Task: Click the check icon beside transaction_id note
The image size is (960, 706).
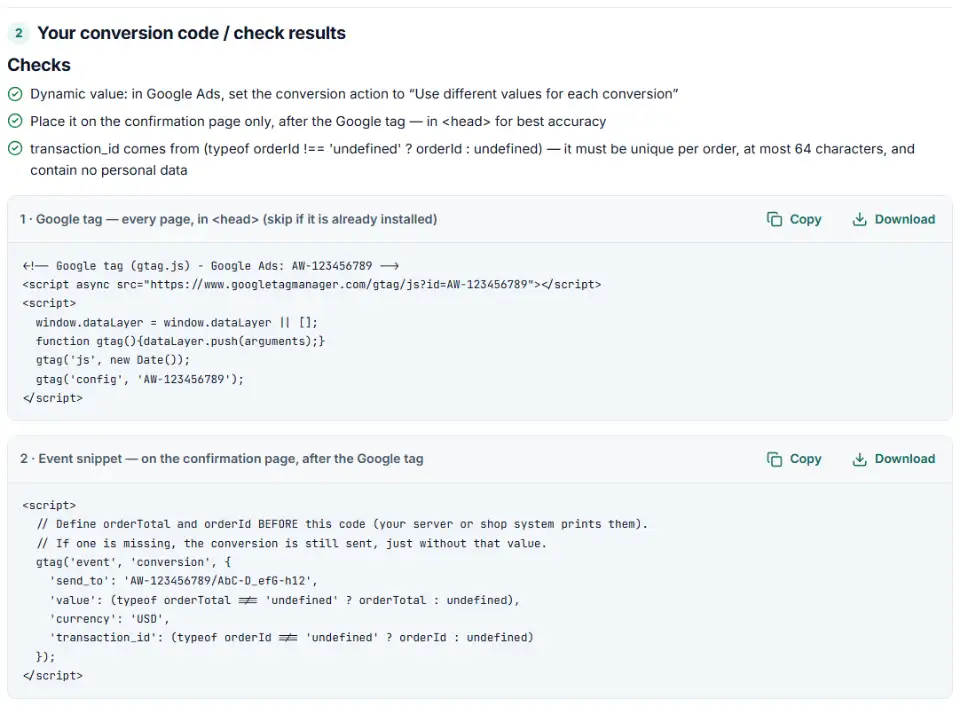Action: coord(15,149)
